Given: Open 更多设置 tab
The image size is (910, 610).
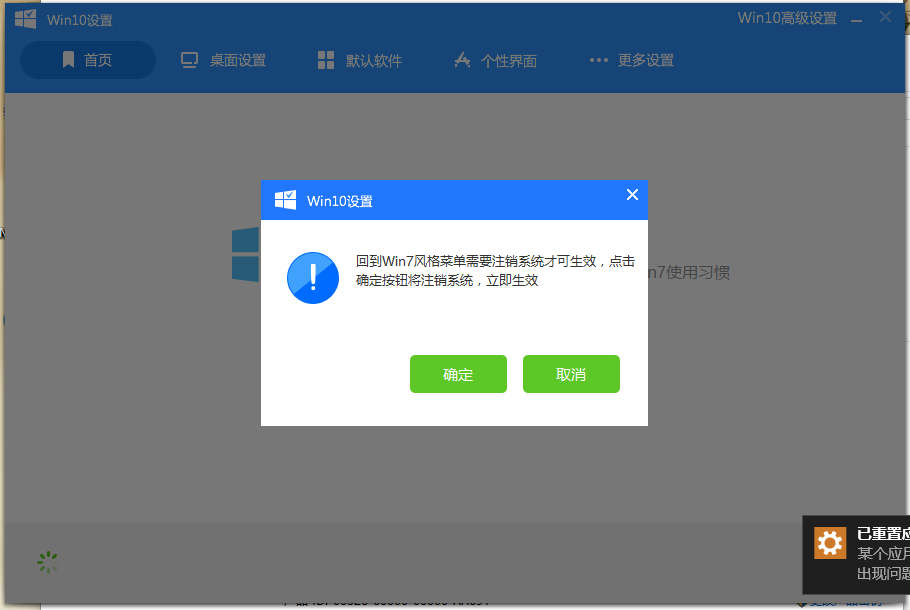Looking at the screenshot, I should pos(632,60).
